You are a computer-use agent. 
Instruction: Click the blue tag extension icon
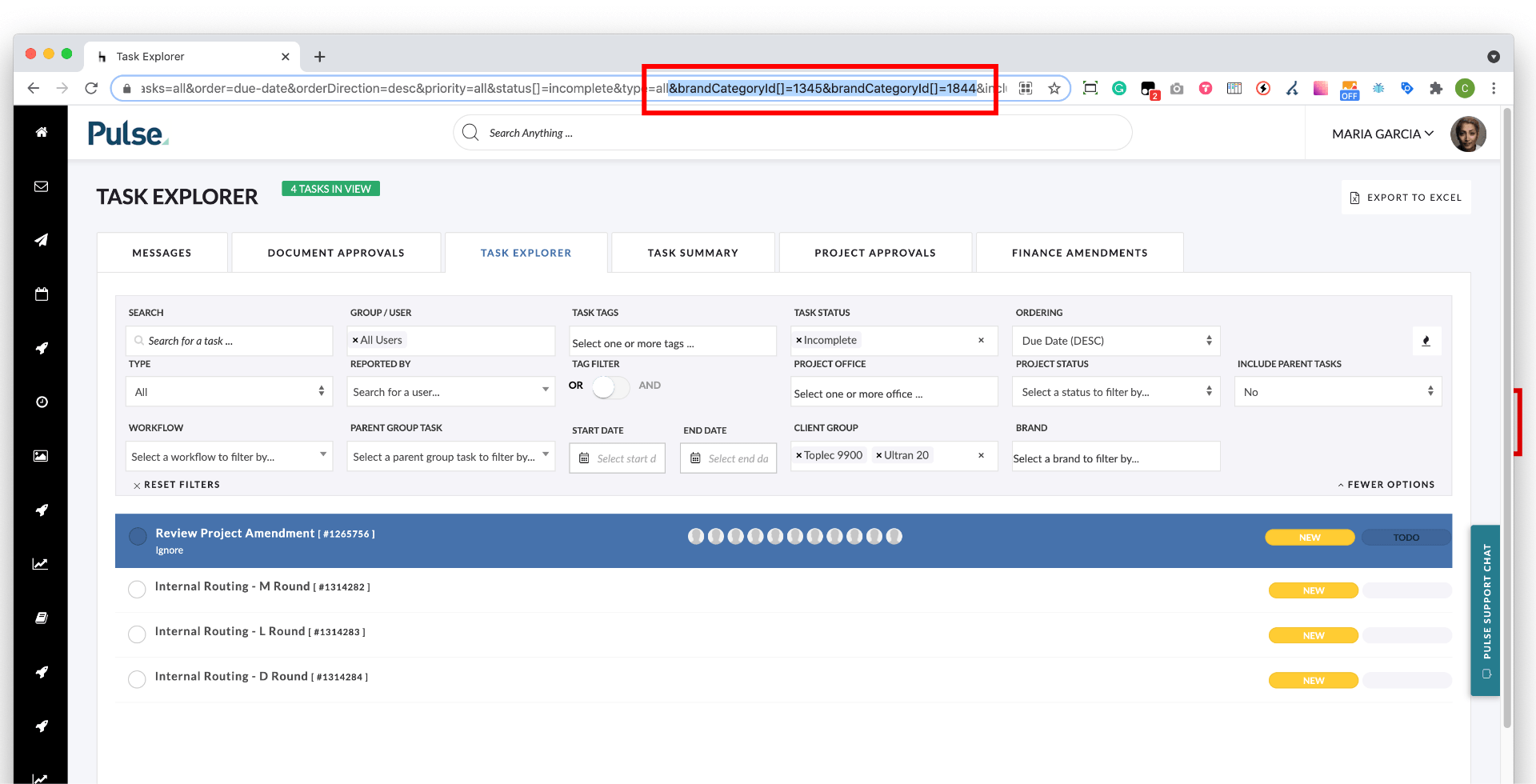[1407, 88]
